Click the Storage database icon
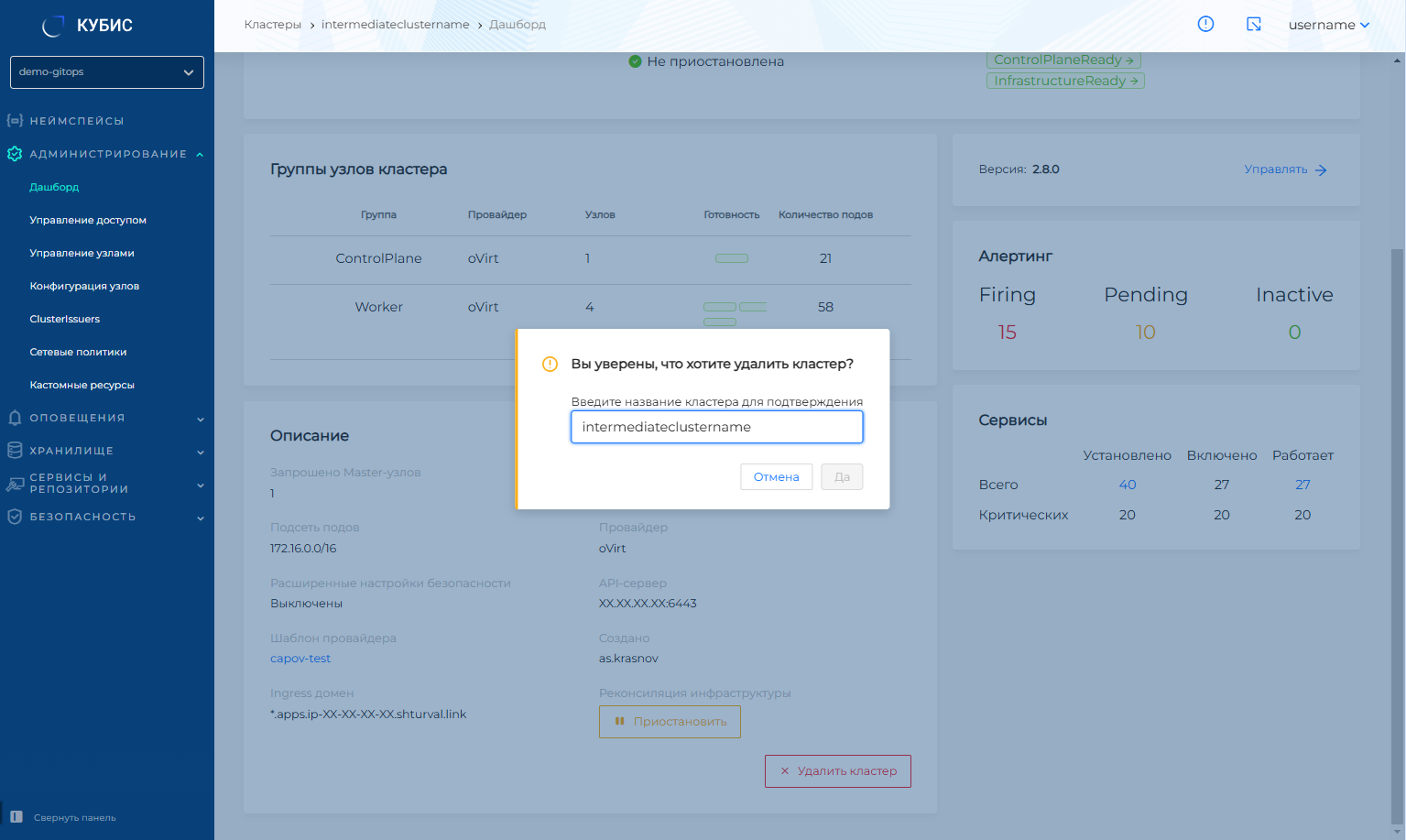Viewport: 1406px width, 840px height. click(15, 451)
